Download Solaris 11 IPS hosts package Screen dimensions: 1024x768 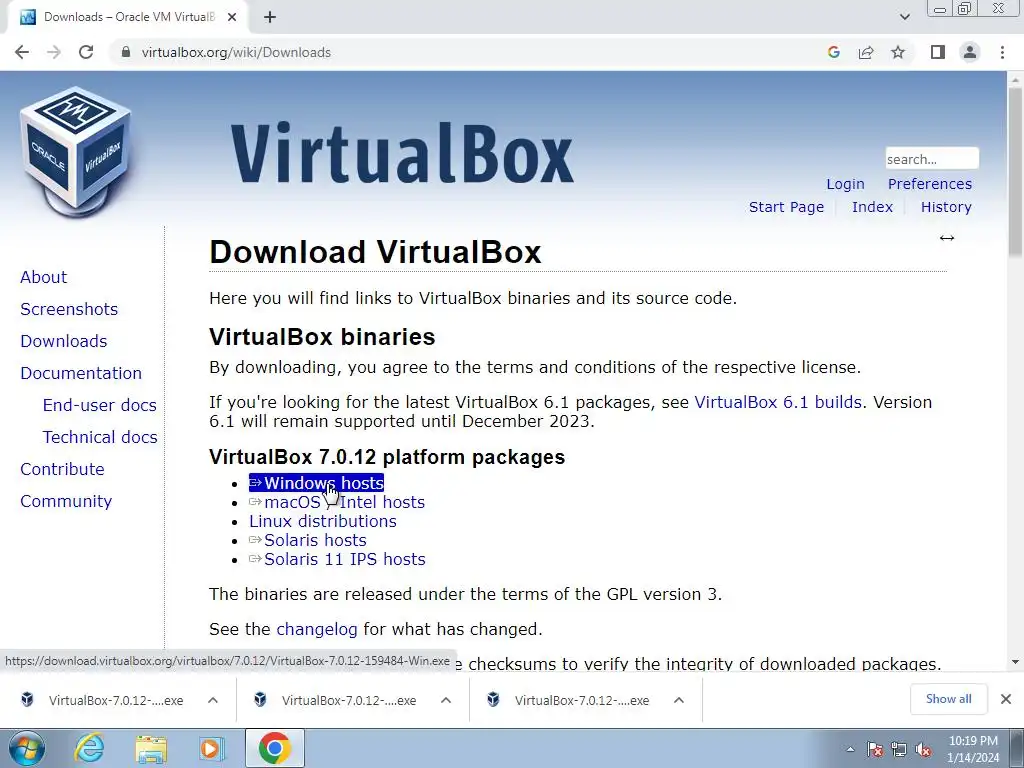click(337, 559)
